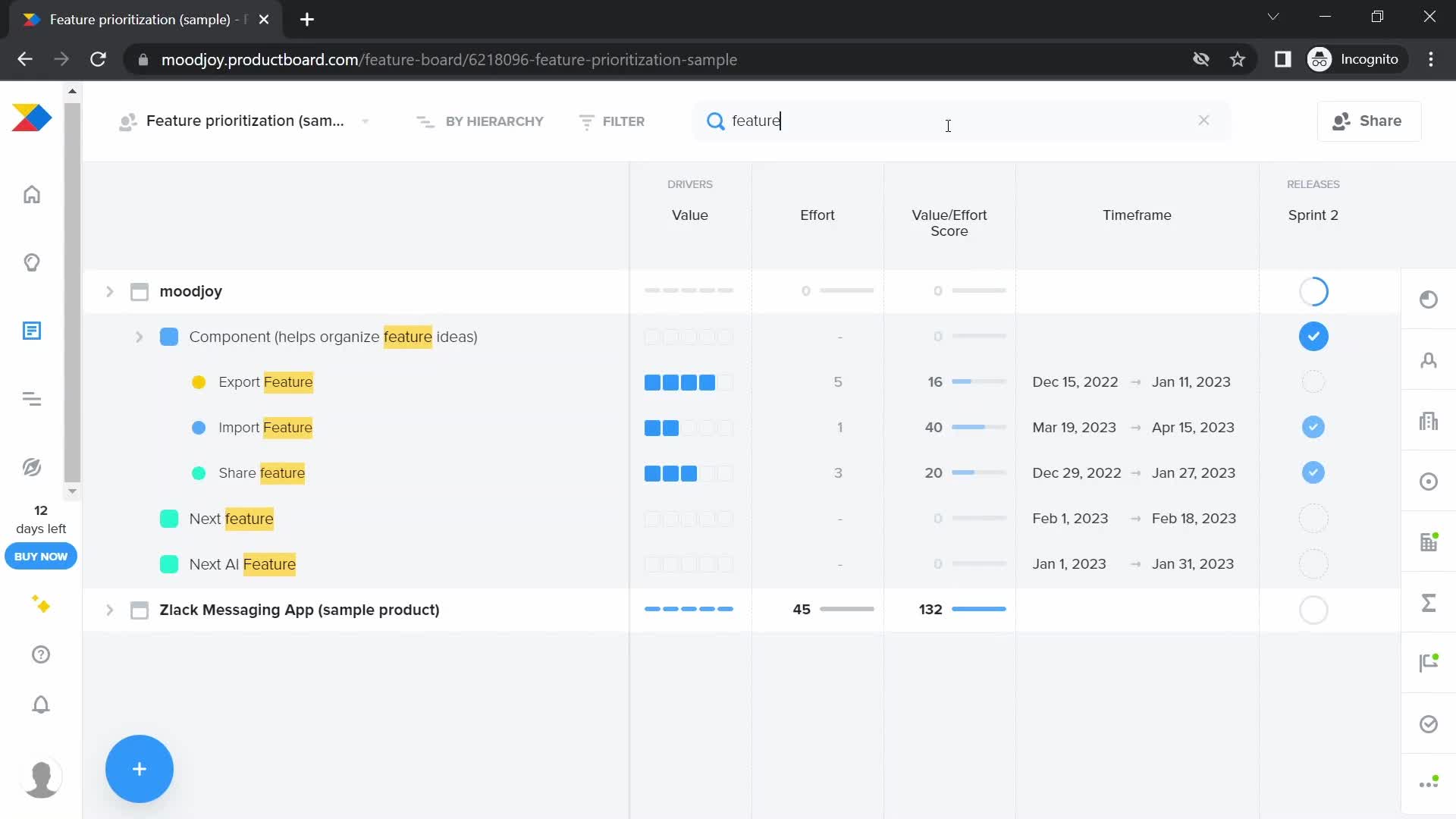Click the sparkle what's new icon
The image size is (1456, 819).
coord(41,604)
